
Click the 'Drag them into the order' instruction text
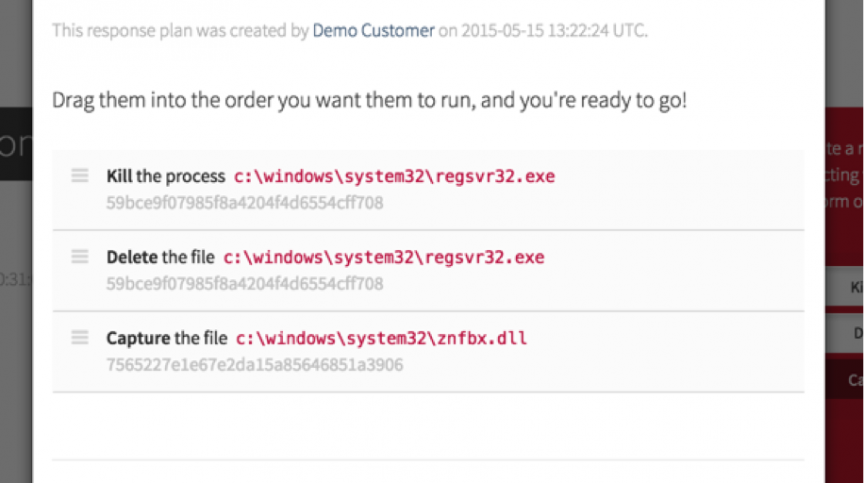(x=369, y=101)
